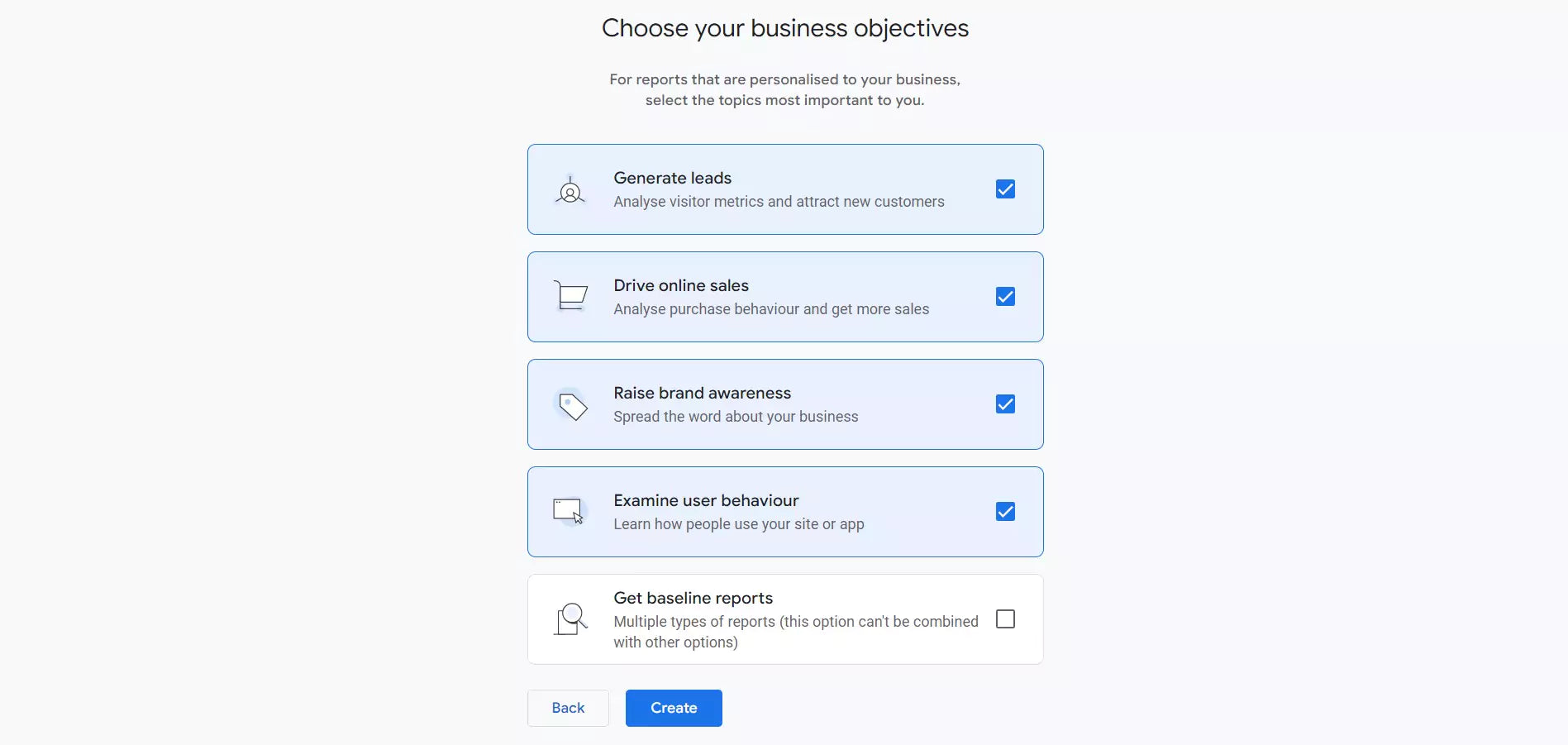
Task: Uncheck the Raise brand awareness checkbox
Action: tap(1004, 404)
